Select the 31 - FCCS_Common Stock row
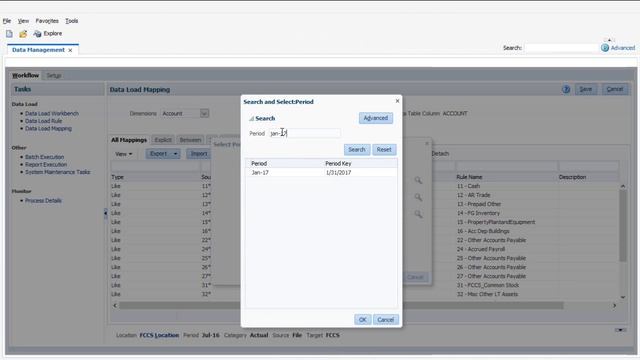 click(x=488, y=285)
